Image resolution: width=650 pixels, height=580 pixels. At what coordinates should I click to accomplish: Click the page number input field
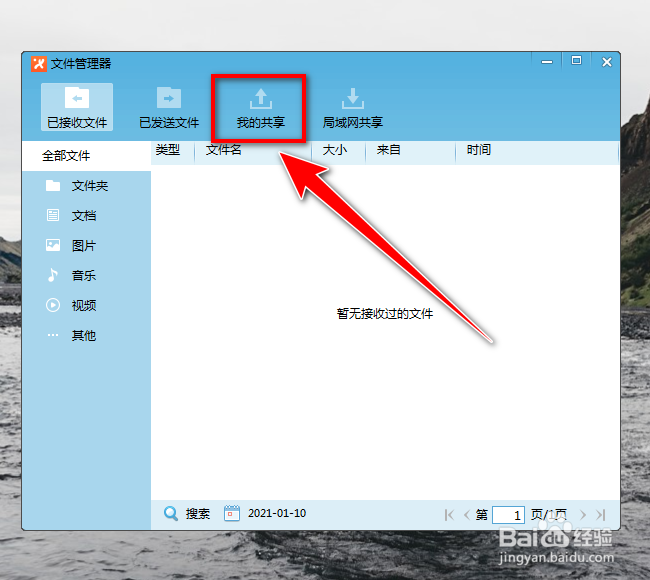(x=508, y=515)
